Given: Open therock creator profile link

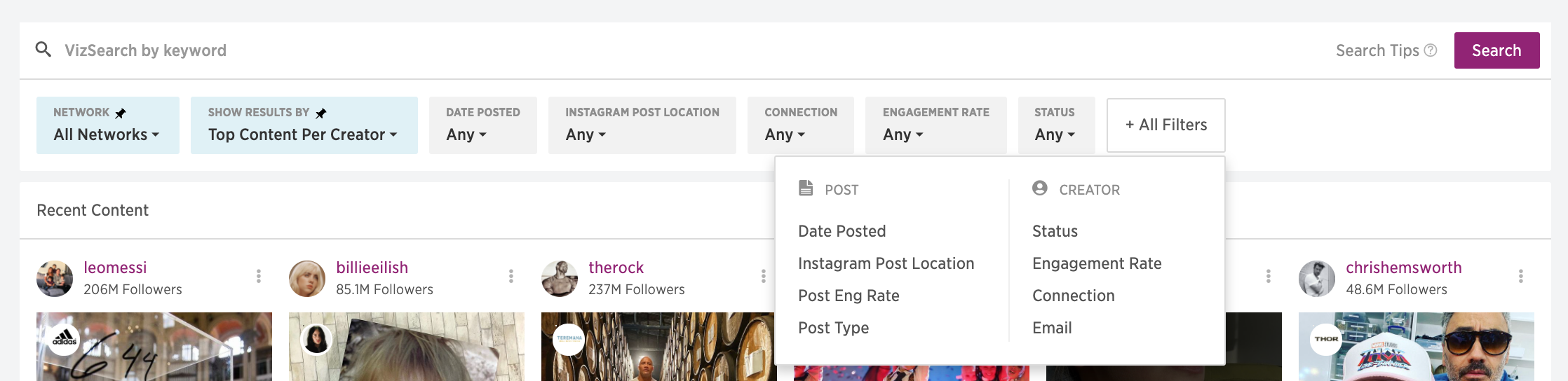Looking at the screenshot, I should coord(616,268).
